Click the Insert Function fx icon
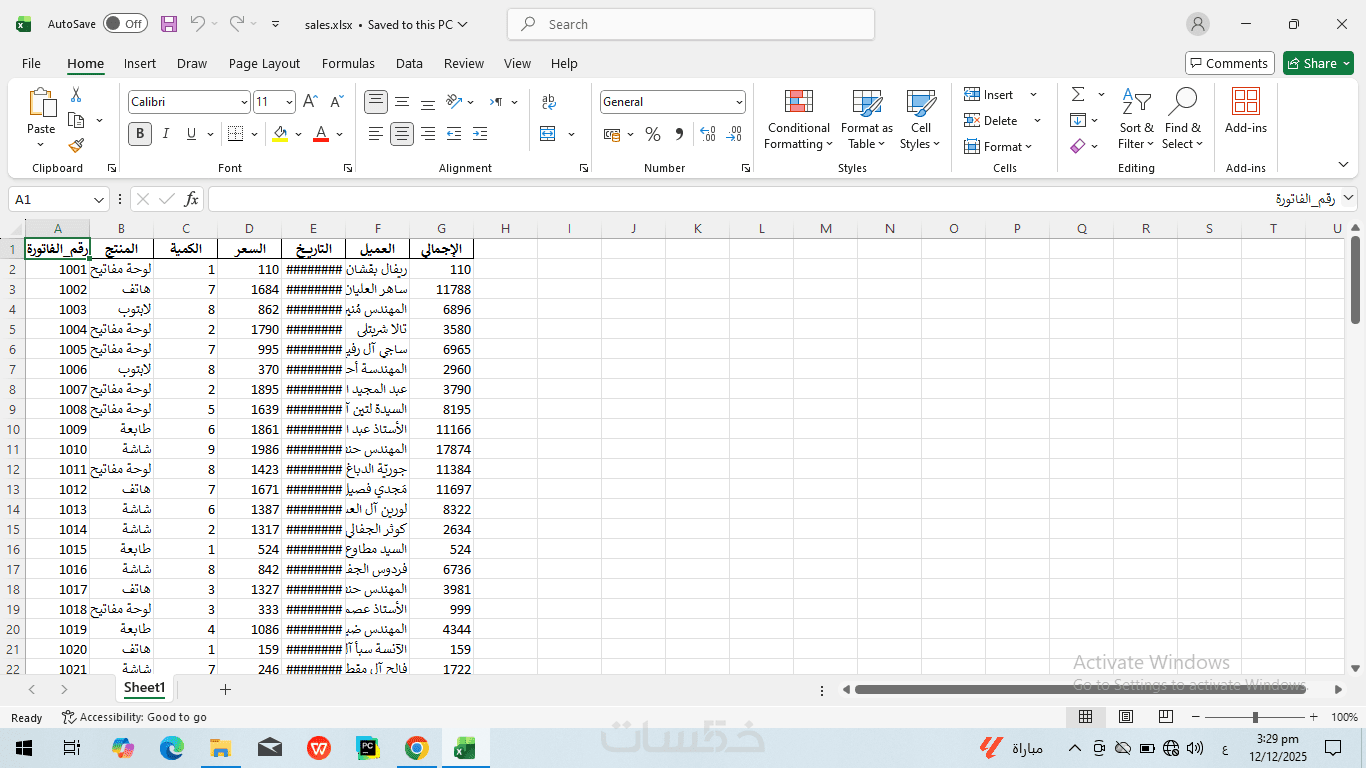This screenshot has width=1366, height=768. coord(191,199)
